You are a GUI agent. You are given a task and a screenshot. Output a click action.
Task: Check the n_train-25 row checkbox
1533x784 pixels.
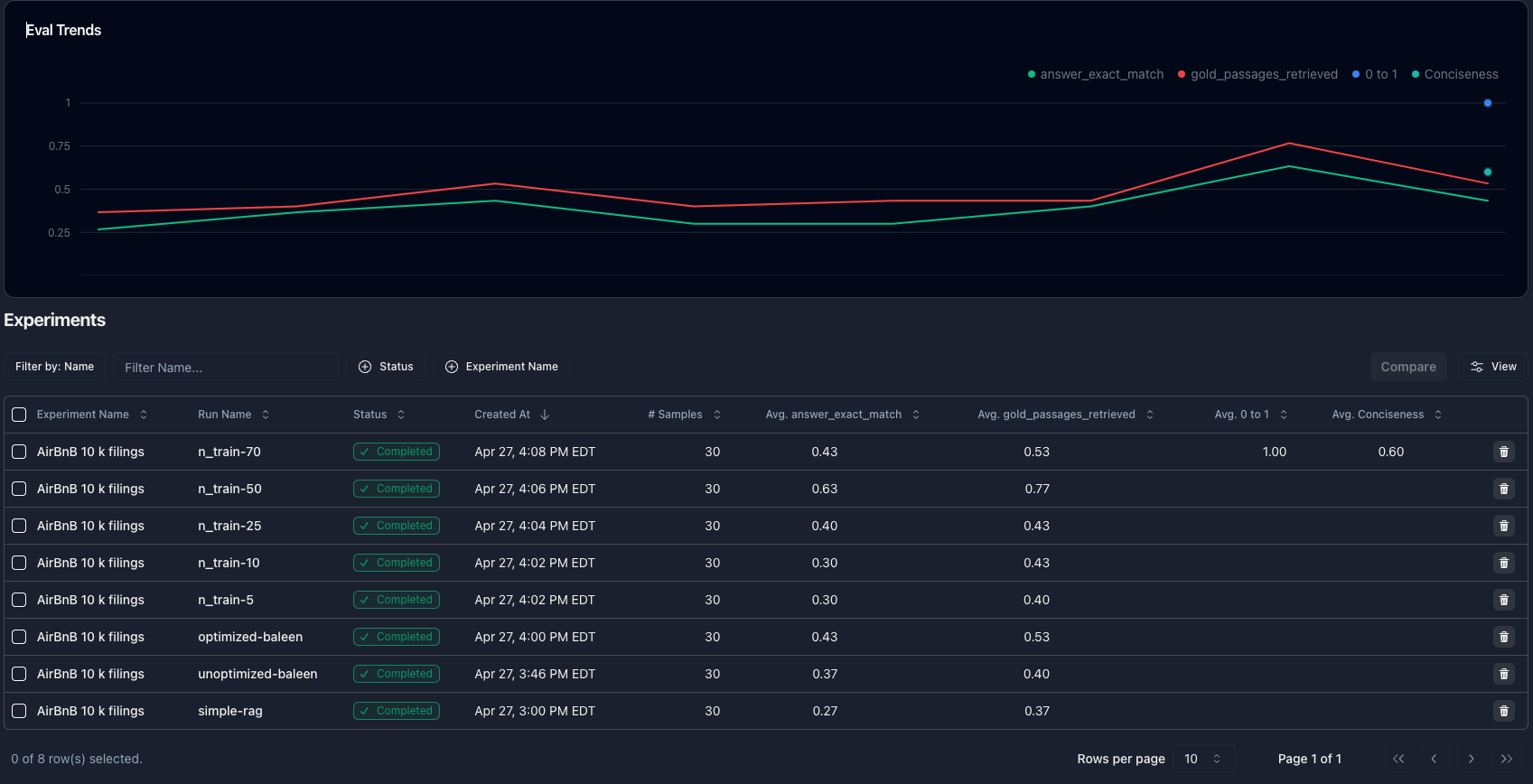pyautogui.click(x=19, y=526)
